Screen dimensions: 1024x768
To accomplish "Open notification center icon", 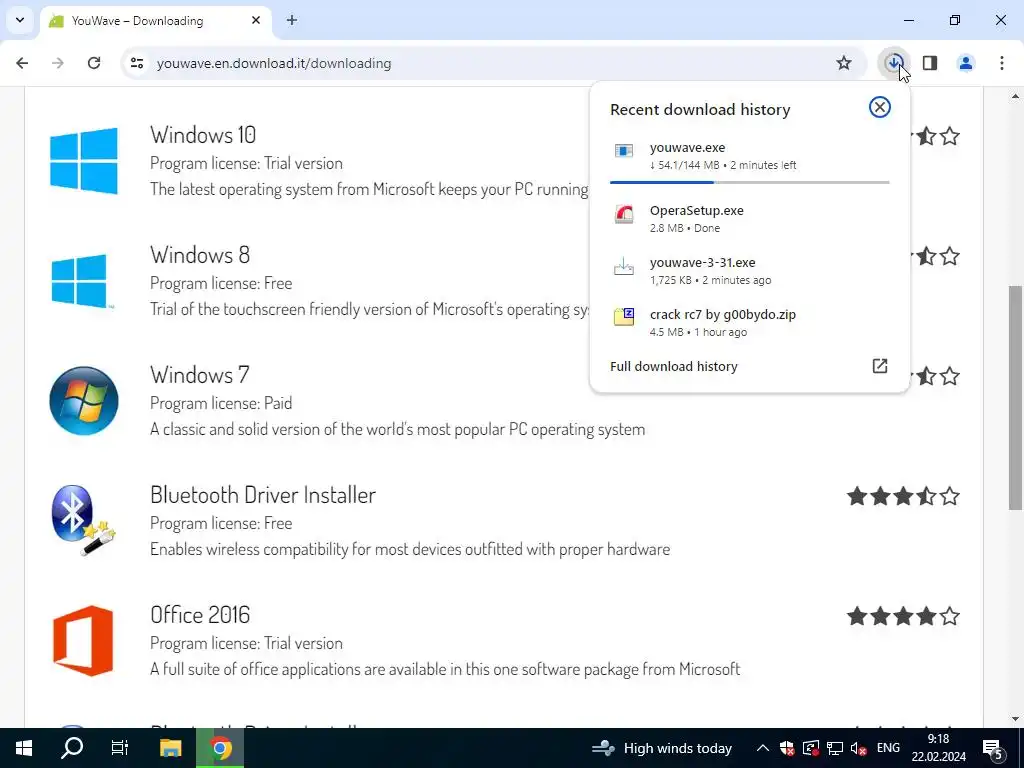I will [x=993, y=748].
